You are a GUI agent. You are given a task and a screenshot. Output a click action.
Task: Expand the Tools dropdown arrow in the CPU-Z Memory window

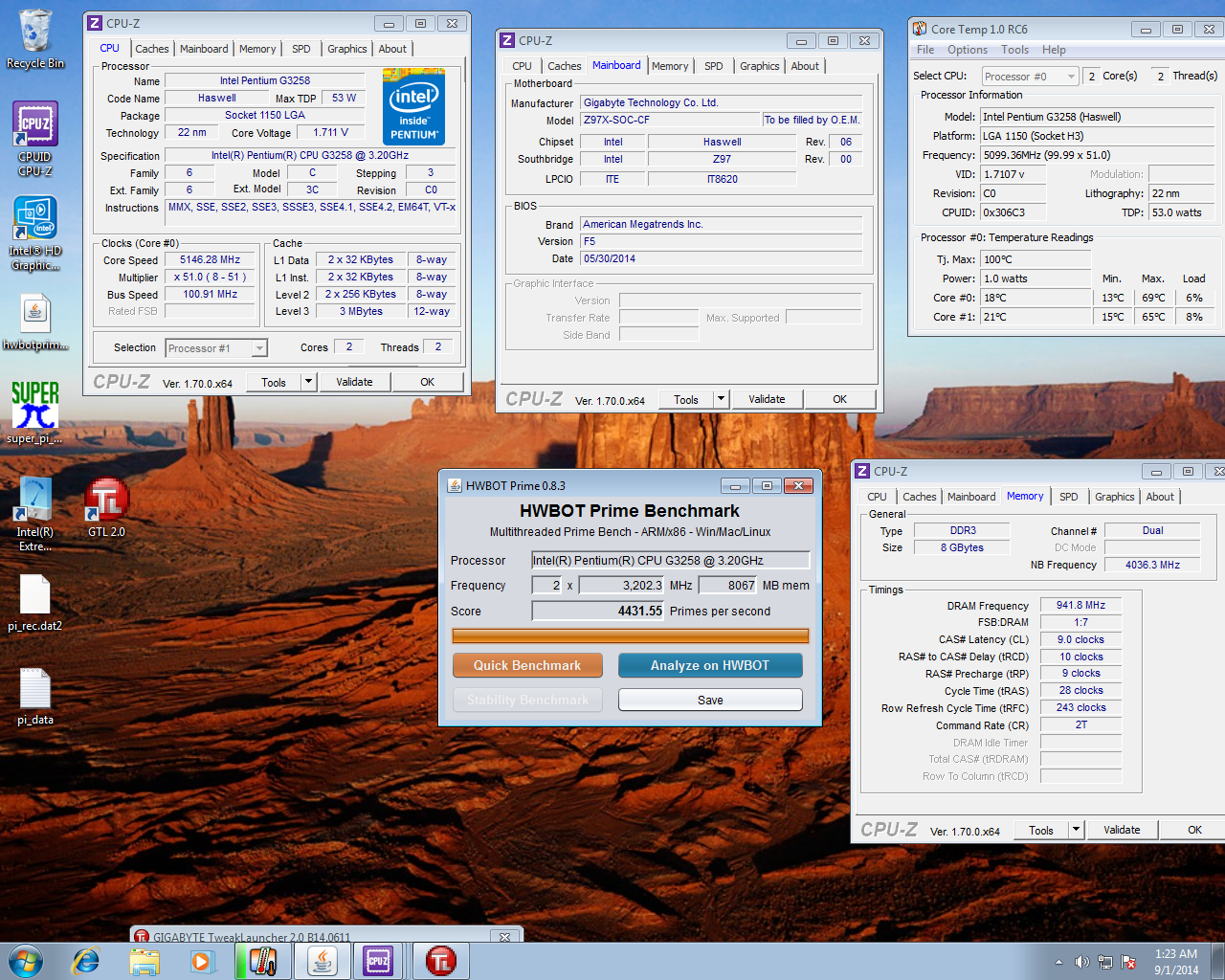click(x=1076, y=830)
